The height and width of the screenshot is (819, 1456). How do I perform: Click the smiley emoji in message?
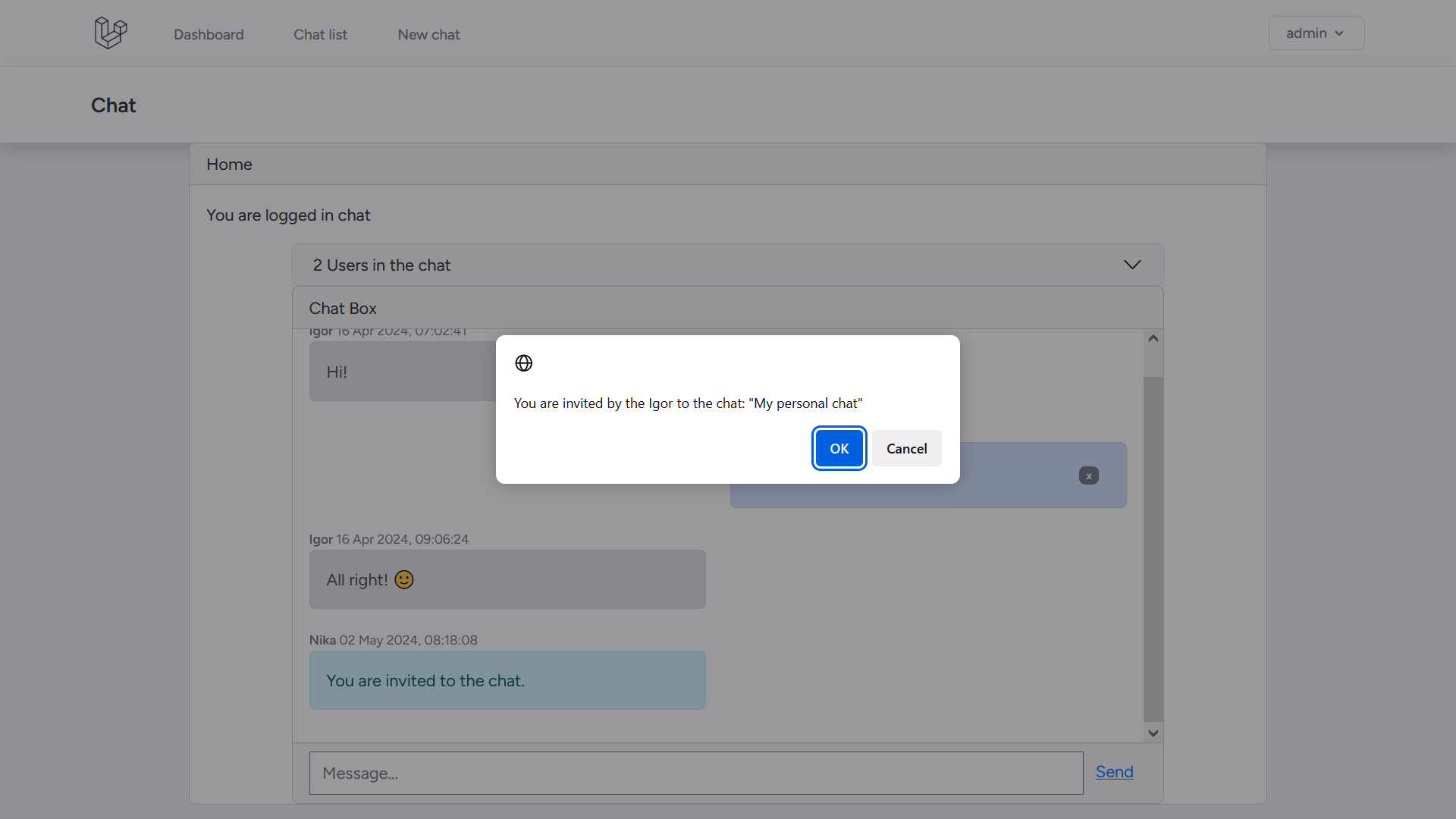tap(404, 580)
